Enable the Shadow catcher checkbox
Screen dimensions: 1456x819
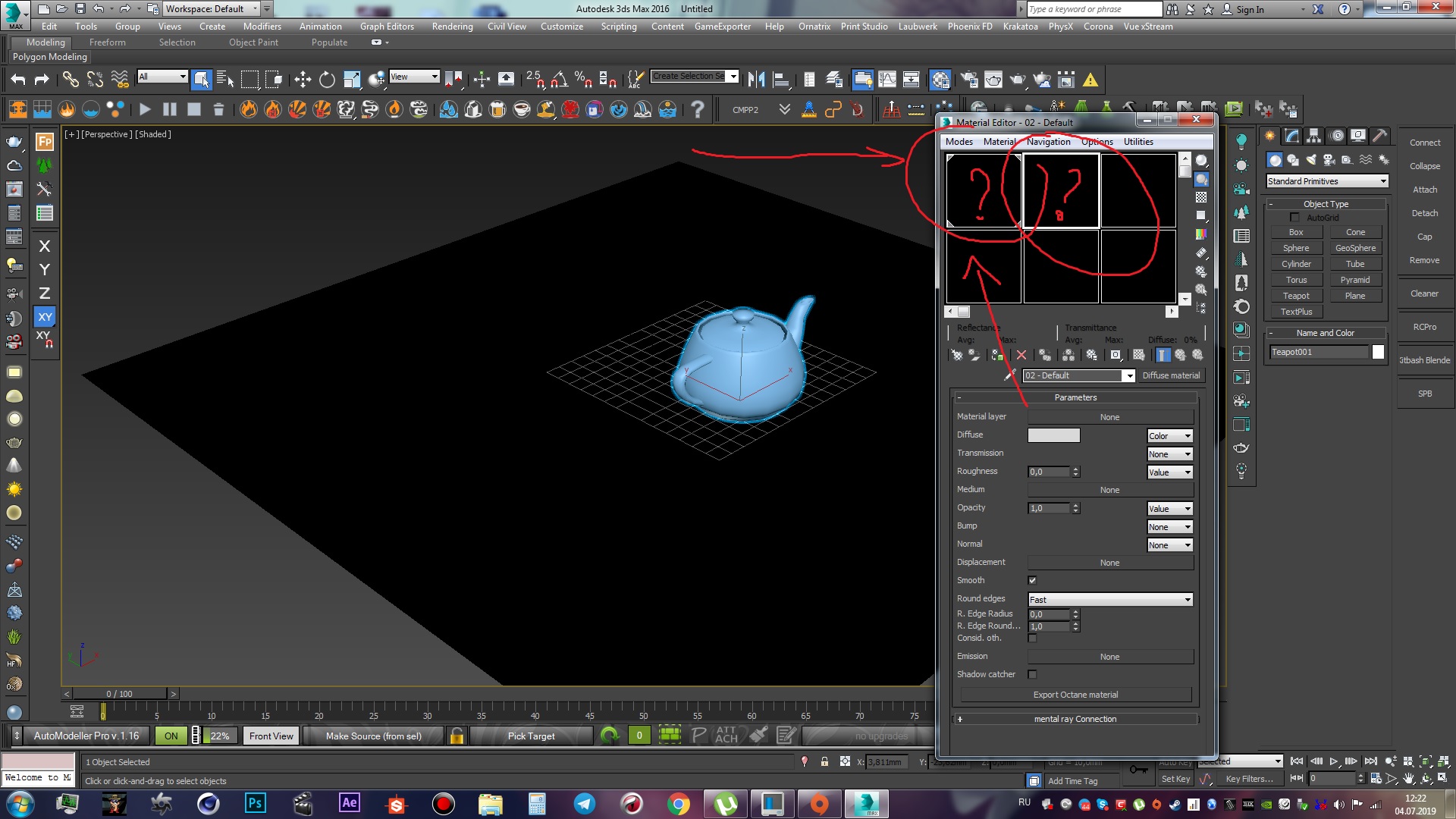(x=1032, y=675)
